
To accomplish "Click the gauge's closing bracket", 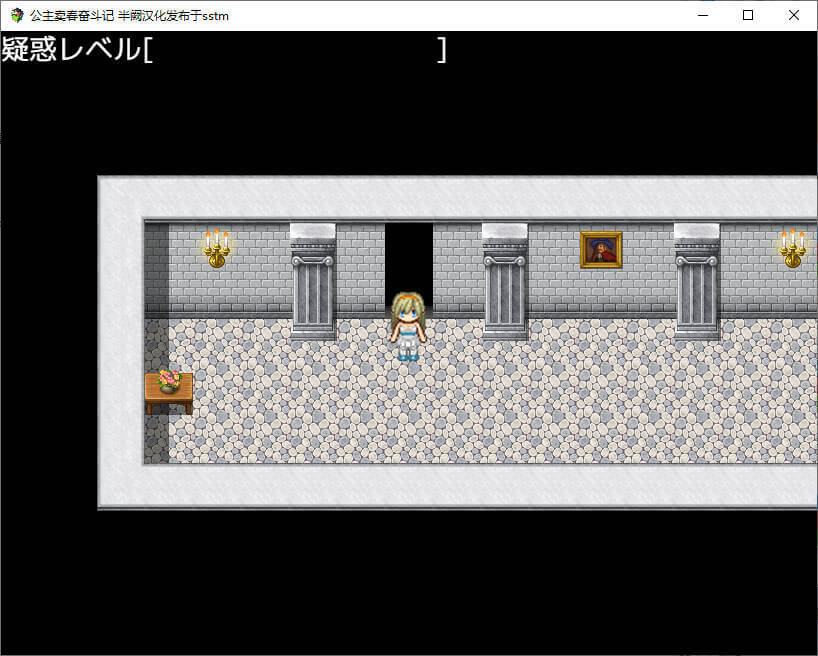I will pos(442,49).
